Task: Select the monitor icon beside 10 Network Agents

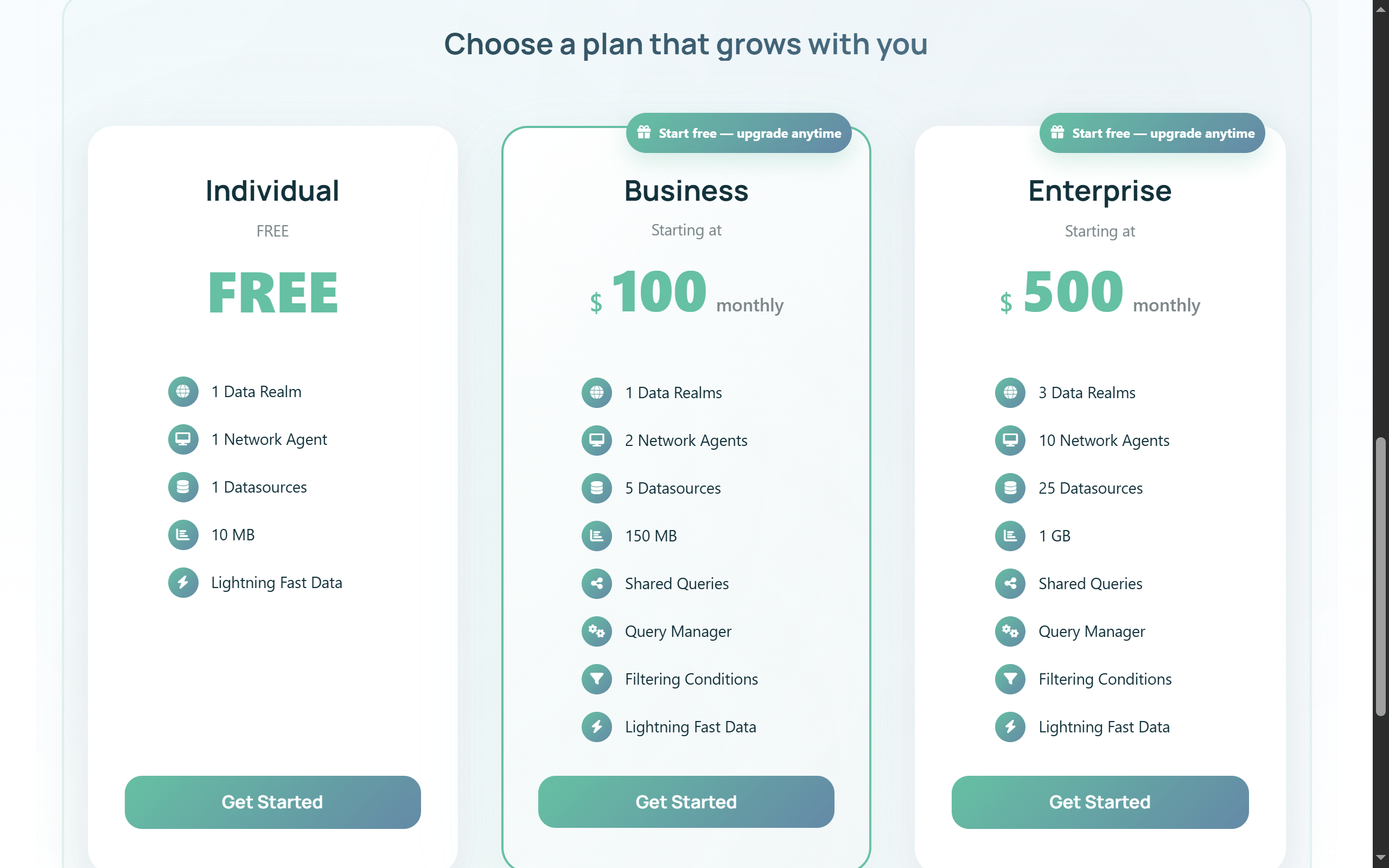Action: (x=1010, y=441)
